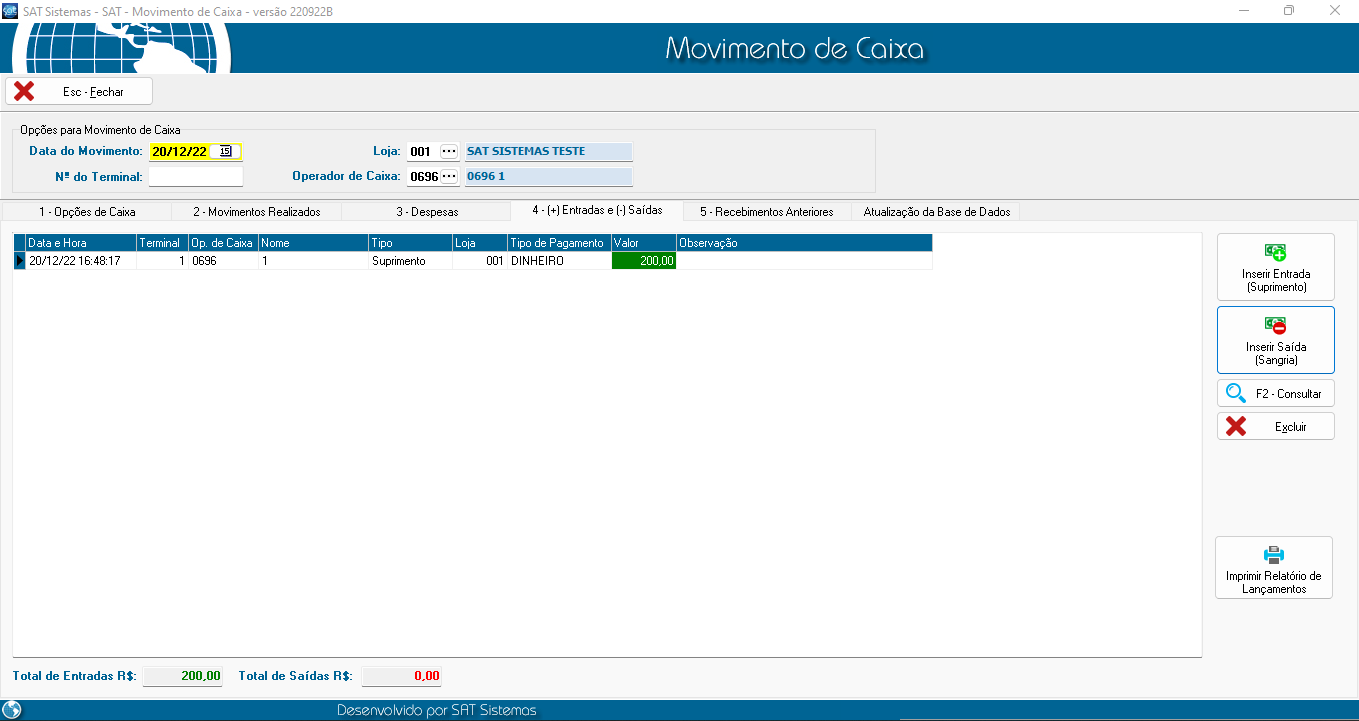Switch to 1 - Opções de Caixa tab
Screen dimensions: 1359x721
[87, 212]
